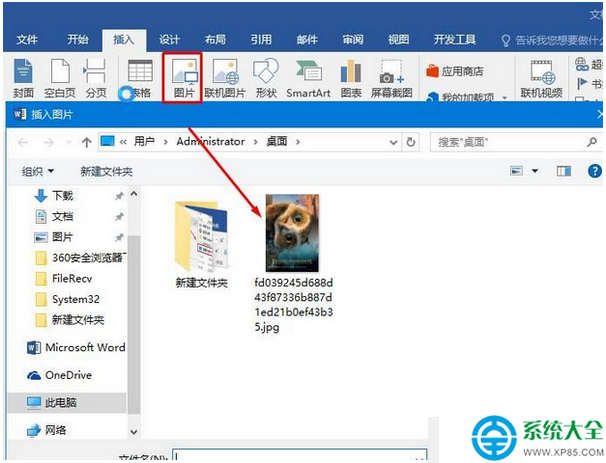Click the Tell Me search box
This screenshot has width=606, height=463.
point(552,40)
